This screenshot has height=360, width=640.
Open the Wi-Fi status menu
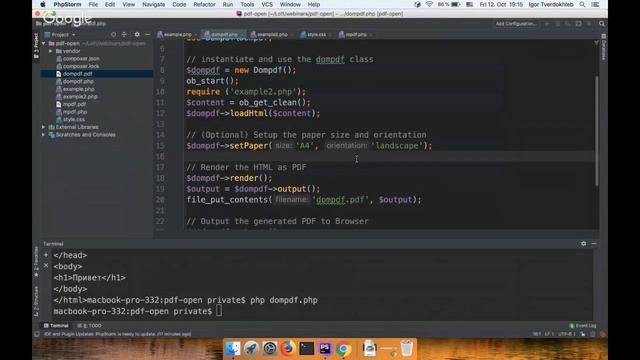[x=429, y=4]
